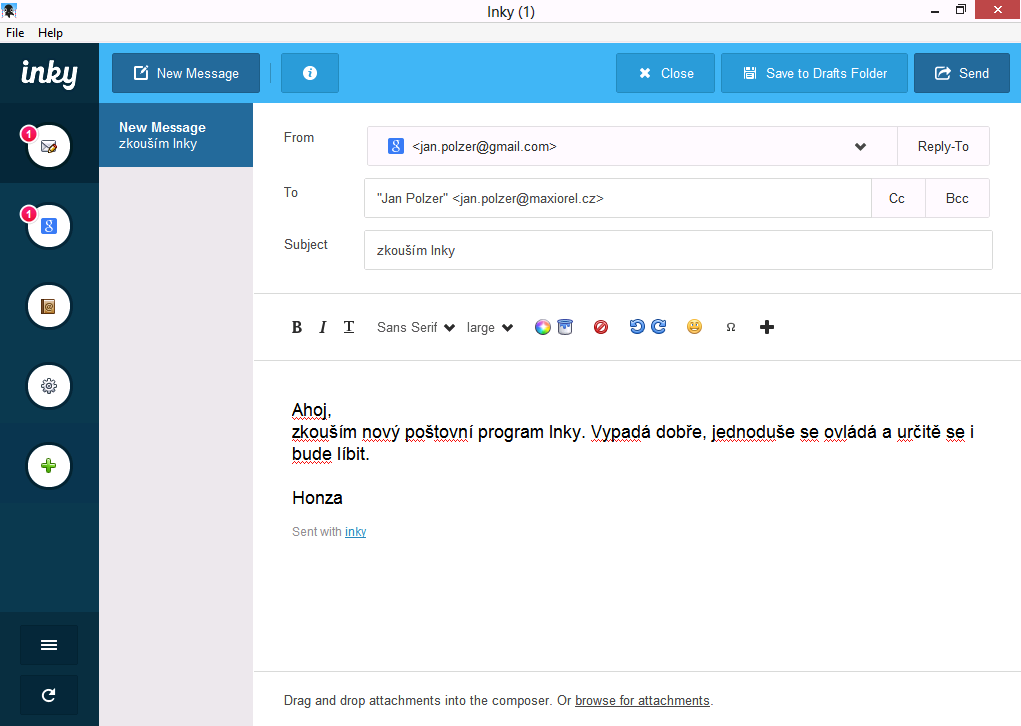
Task: Add a new account with green plus
Action: pyautogui.click(x=49, y=466)
